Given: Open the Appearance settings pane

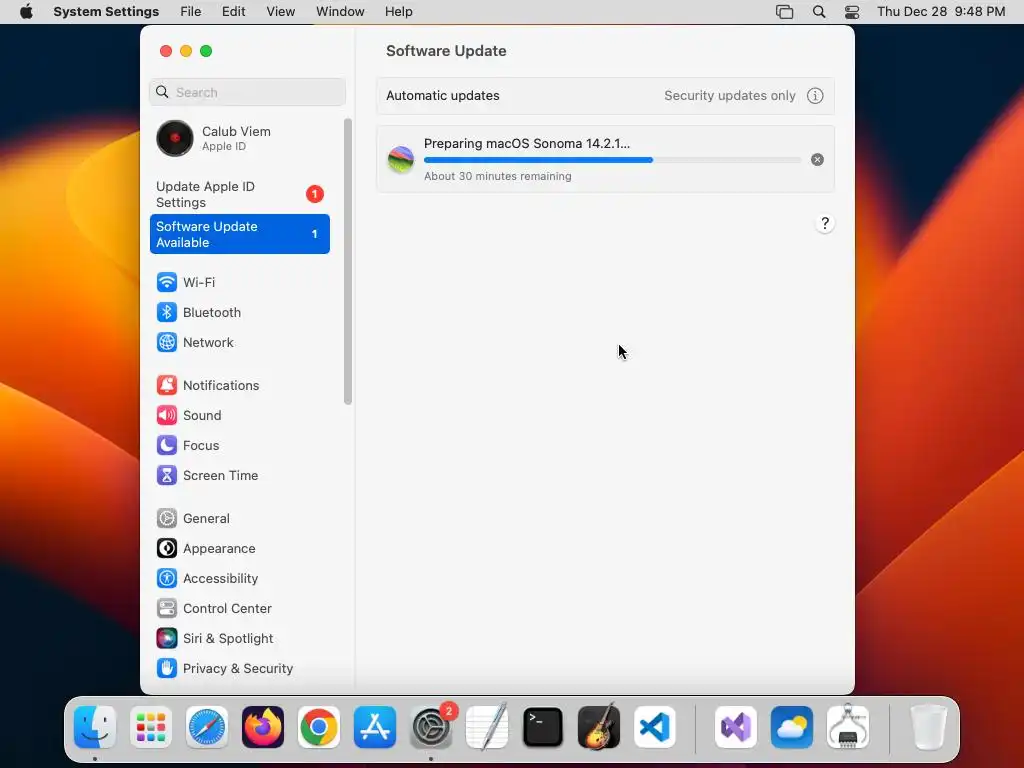Looking at the screenshot, I should 239,549.
